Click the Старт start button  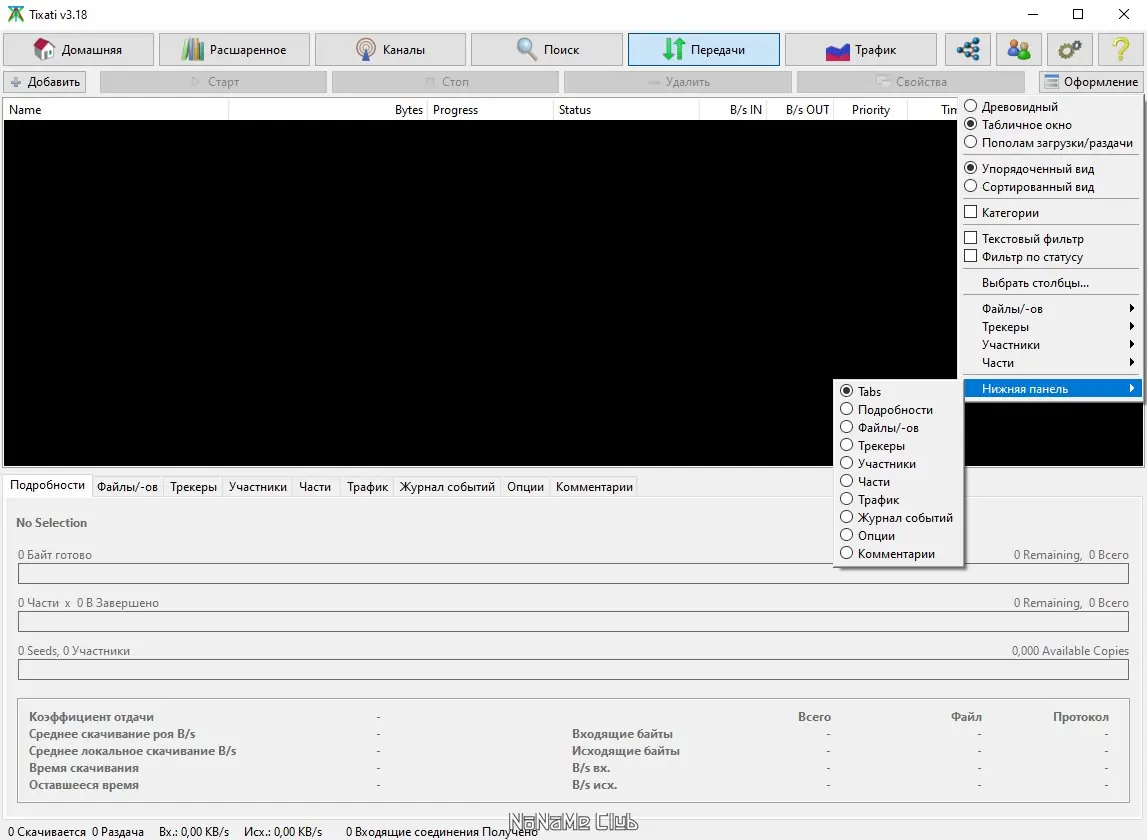[214, 82]
